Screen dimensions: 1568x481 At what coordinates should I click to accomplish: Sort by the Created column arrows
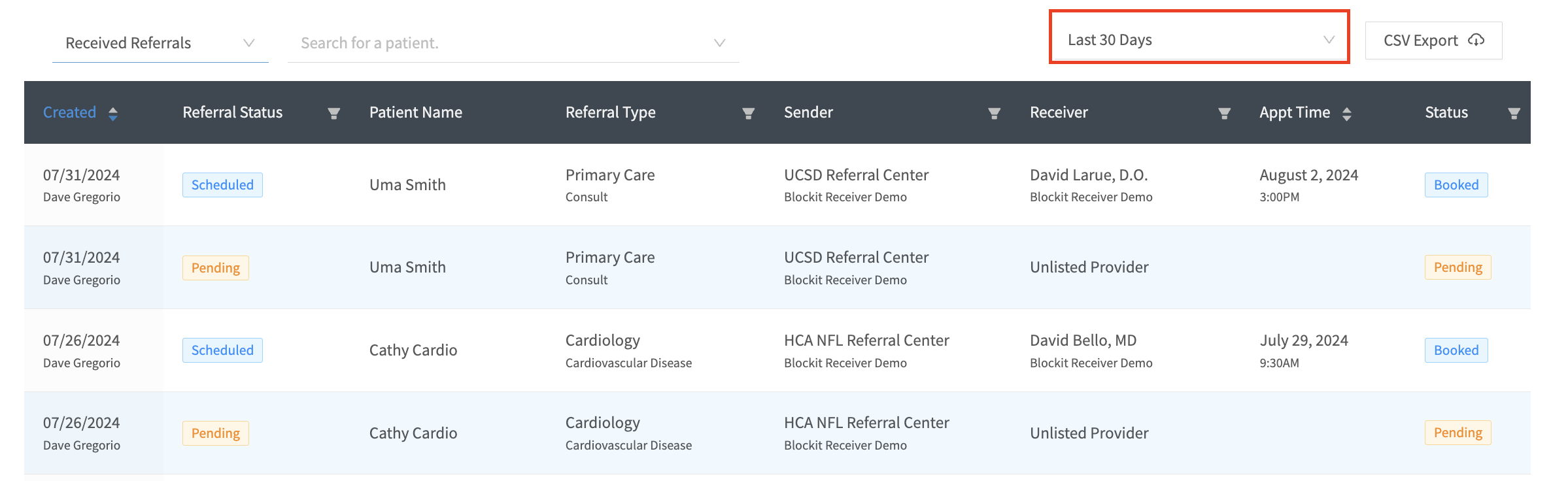point(113,114)
